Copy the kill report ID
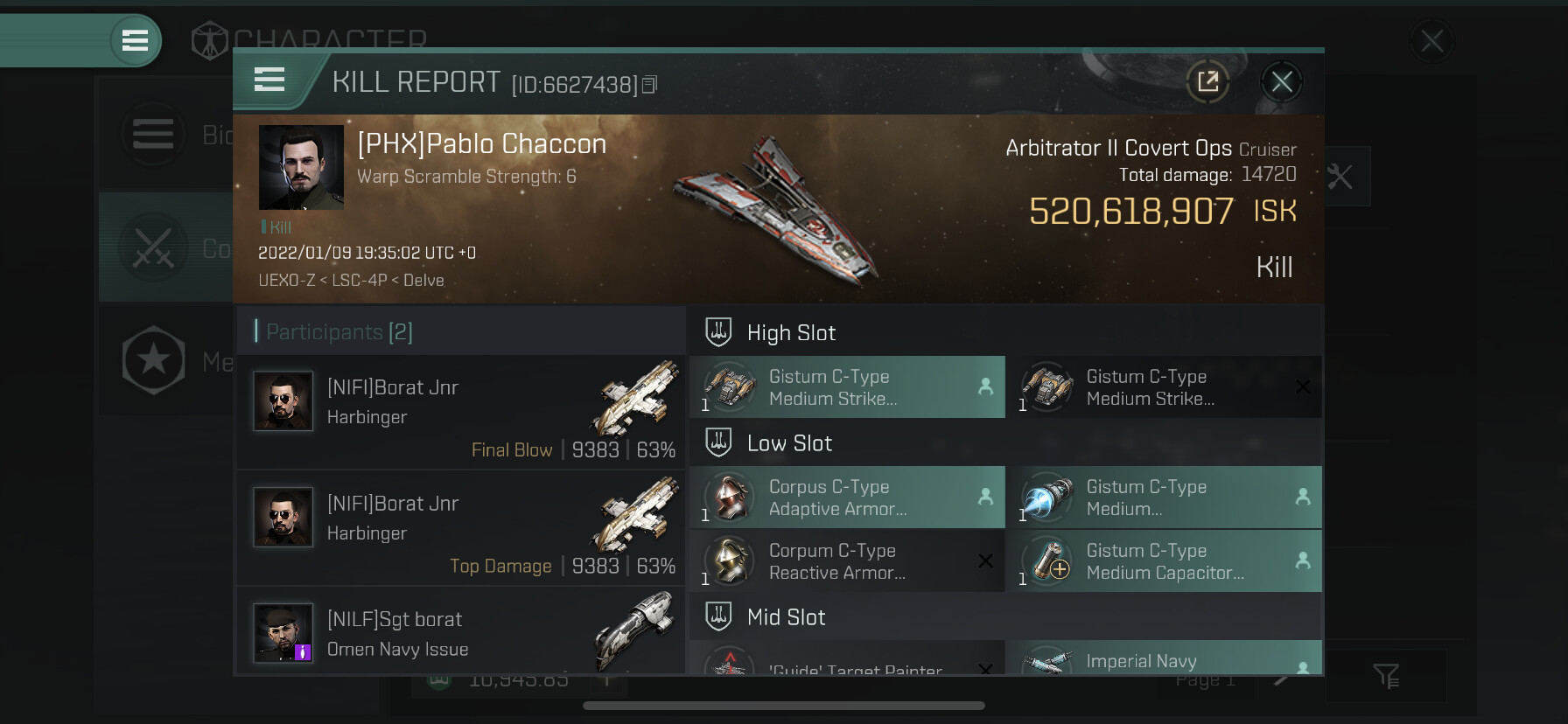The height and width of the screenshot is (724, 1568). click(x=649, y=85)
